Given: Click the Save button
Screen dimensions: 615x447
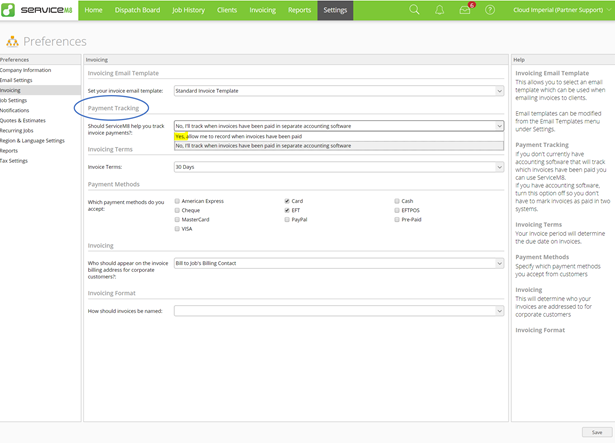Looking at the screenshot, I should [597, 432].
